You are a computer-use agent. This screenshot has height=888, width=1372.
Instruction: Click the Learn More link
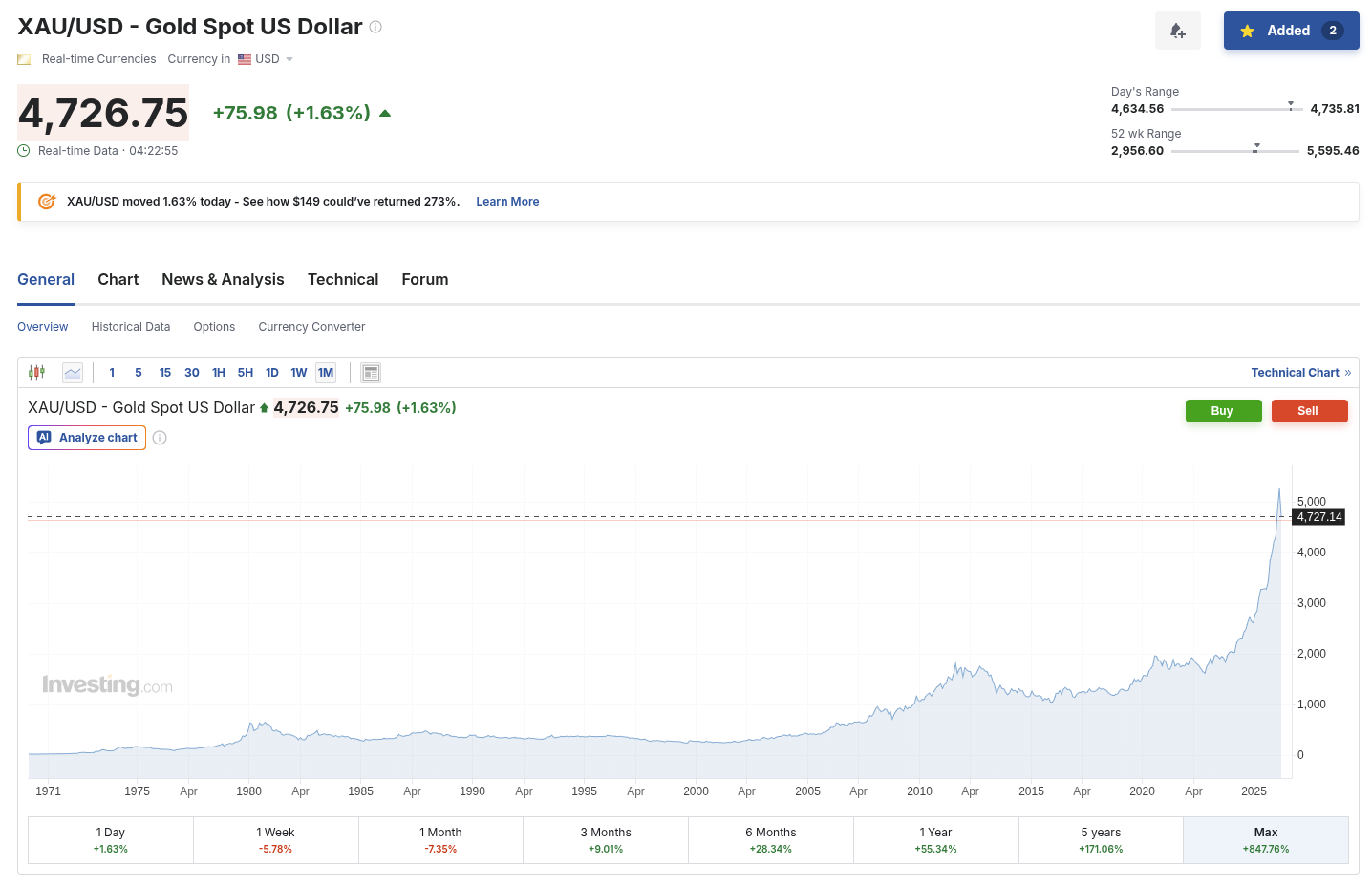[507, 202]
